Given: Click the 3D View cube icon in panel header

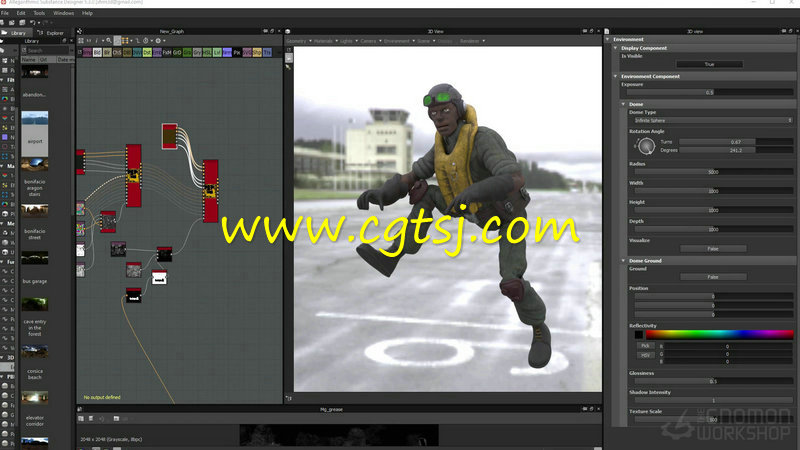Looking at the screenshot, I should (288, 32).
